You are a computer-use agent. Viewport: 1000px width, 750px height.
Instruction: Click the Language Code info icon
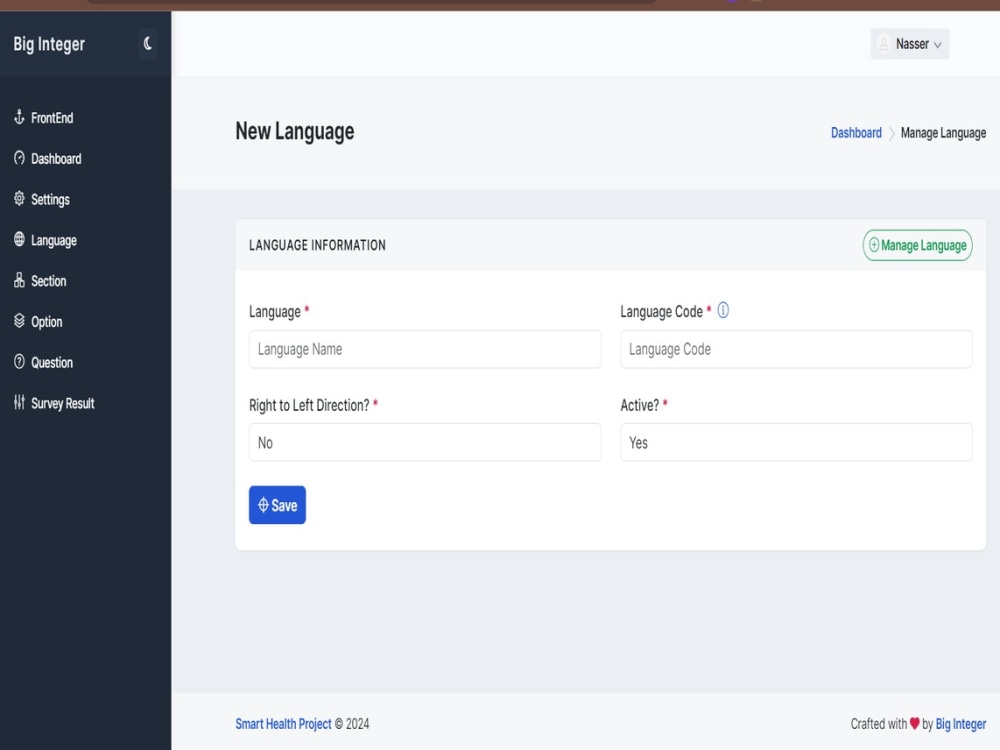[x=723, y=311]
